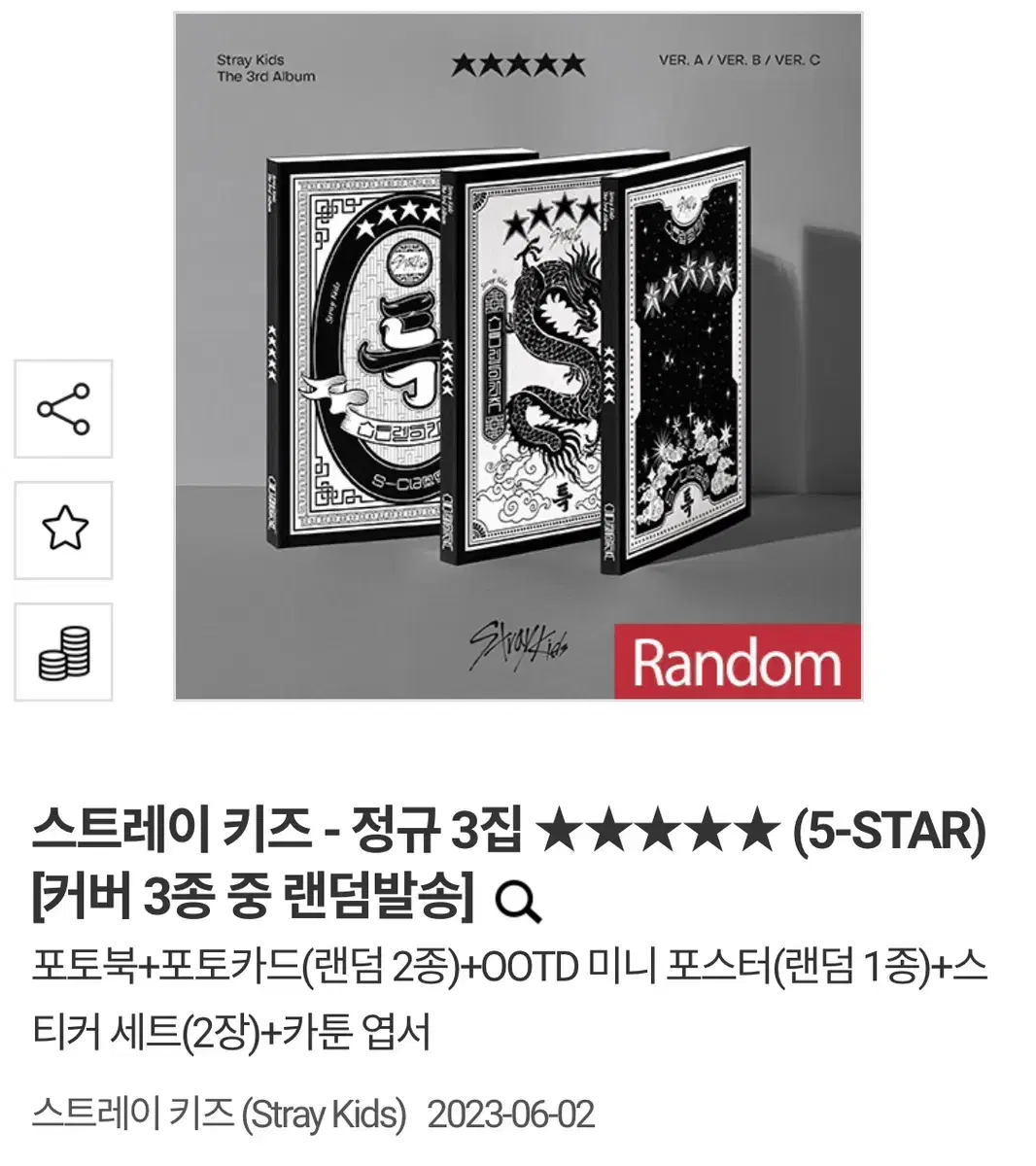Click the 커버 3종 중 랜덤발송 title line
Screen dimensions: 1036x1166
pyautogui.click(x=253, y=901)
